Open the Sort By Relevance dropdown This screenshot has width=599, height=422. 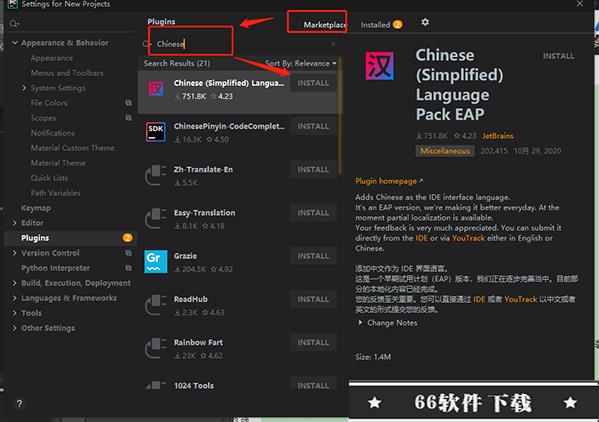(x=301, y=63)
